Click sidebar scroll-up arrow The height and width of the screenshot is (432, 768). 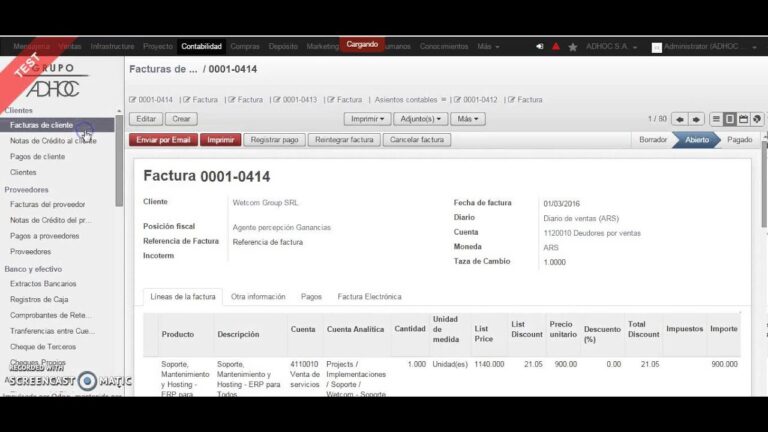point(119,112)
